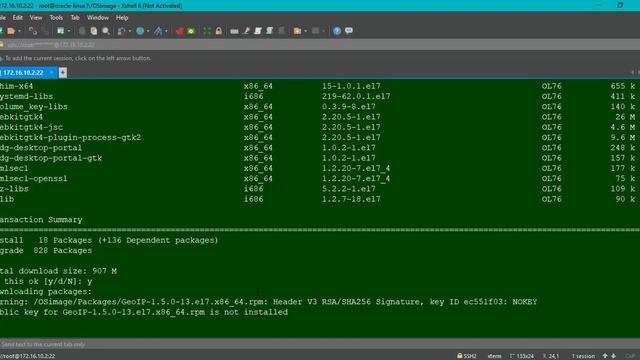
Task: Click the first script scroll icon
Action: (258, 31)
